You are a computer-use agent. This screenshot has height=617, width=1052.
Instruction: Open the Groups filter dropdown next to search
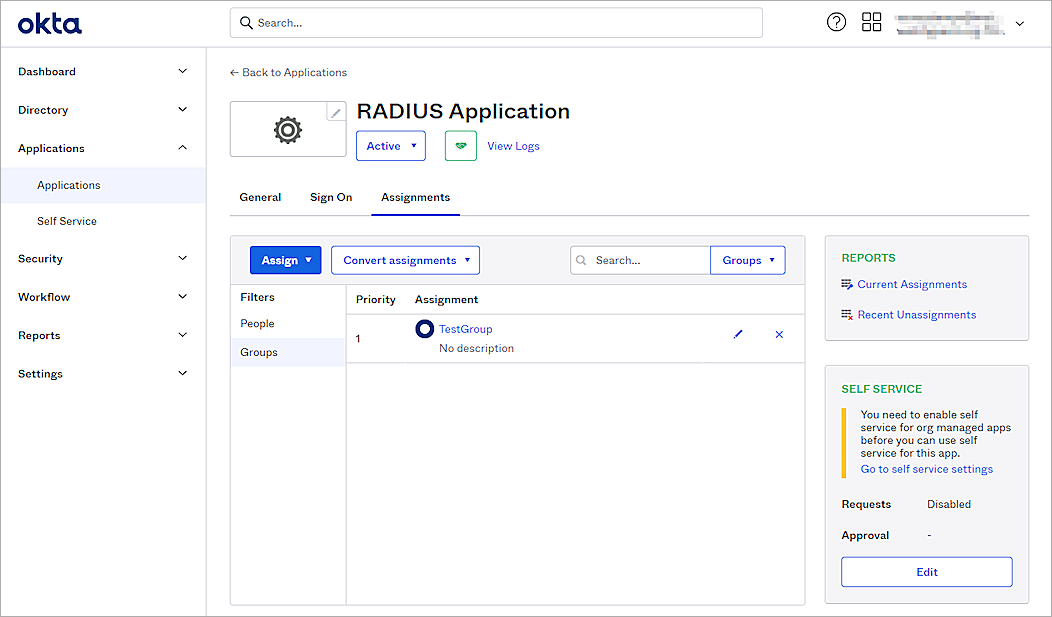pos(747,259)
